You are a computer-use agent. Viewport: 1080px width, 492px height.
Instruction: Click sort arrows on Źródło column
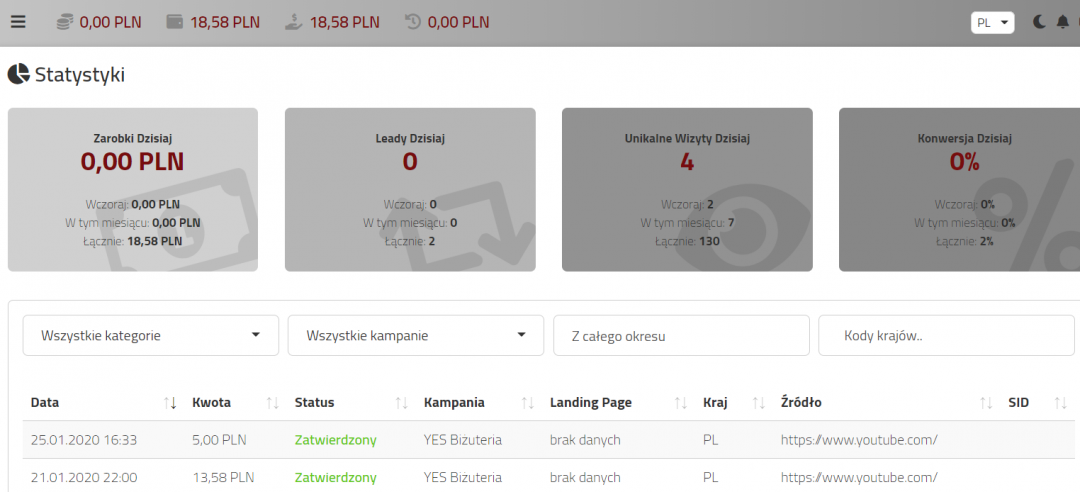point(986,403)
